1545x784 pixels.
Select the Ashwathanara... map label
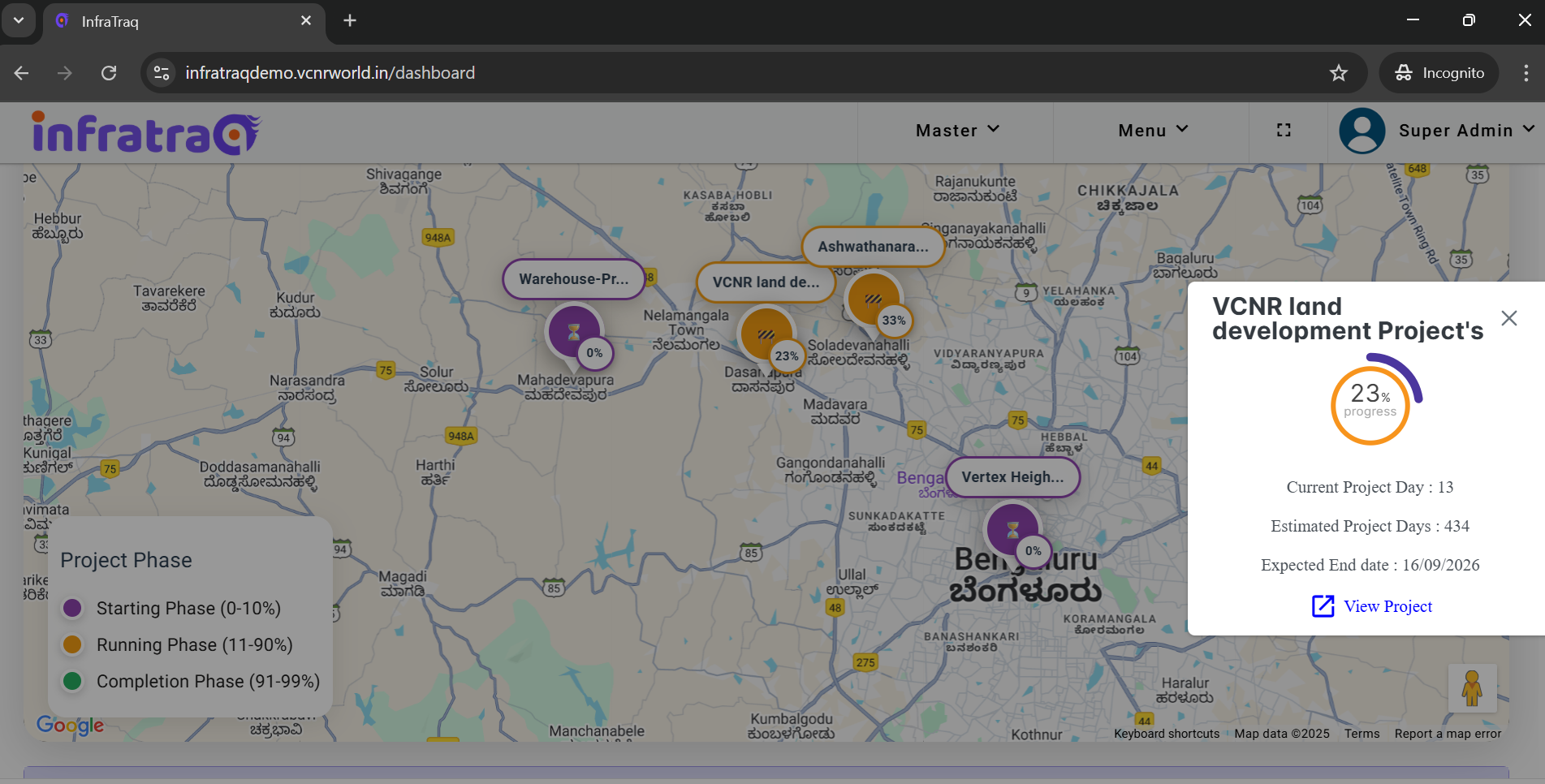tap(873, 247)
